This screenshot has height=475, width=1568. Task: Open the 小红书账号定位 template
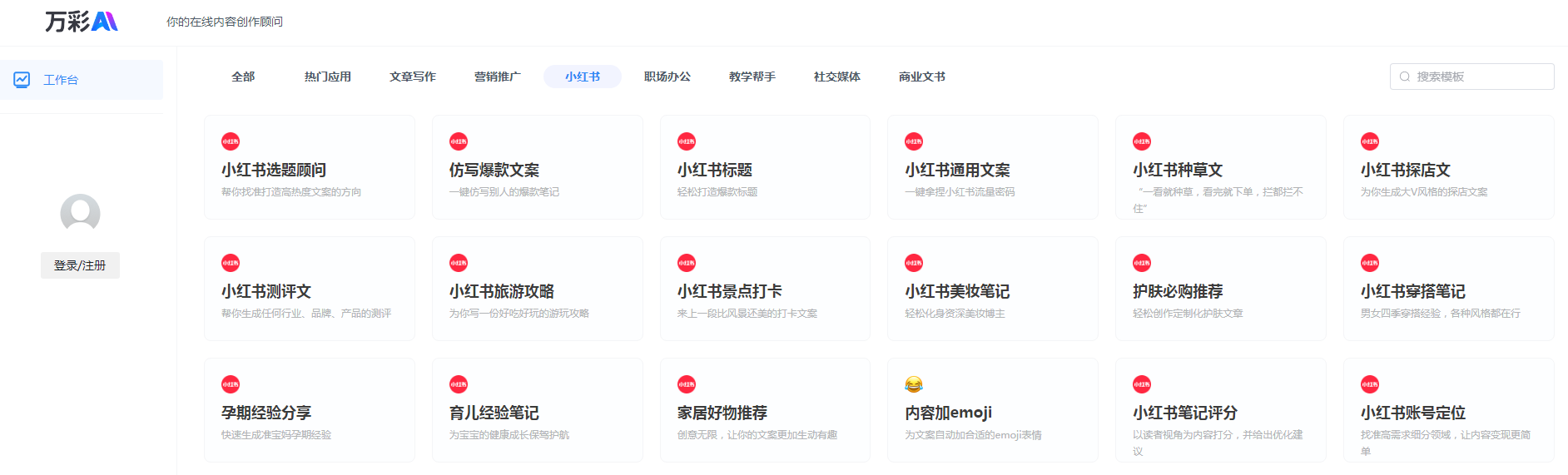[x=1448, y=411]
